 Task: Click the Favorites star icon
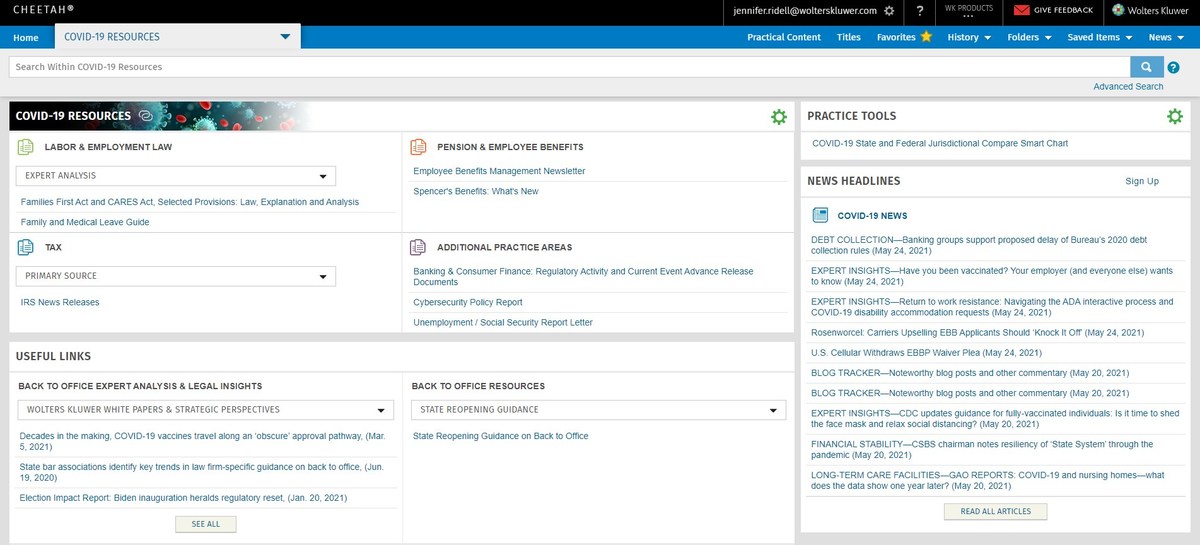click(x=926, y=37)
